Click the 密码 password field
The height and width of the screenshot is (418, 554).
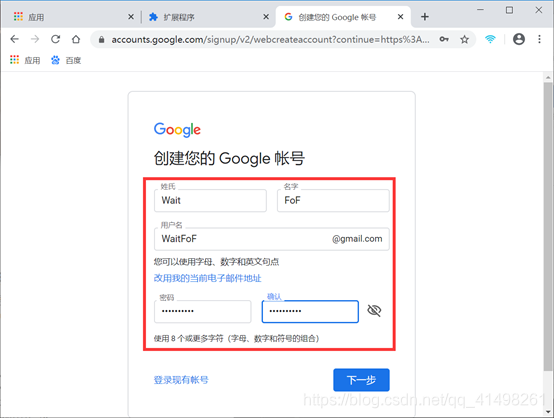point(203,311)
